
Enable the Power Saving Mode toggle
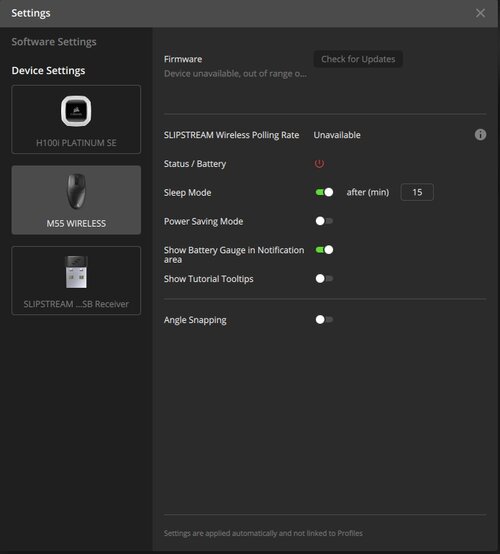tap(324, 221)
